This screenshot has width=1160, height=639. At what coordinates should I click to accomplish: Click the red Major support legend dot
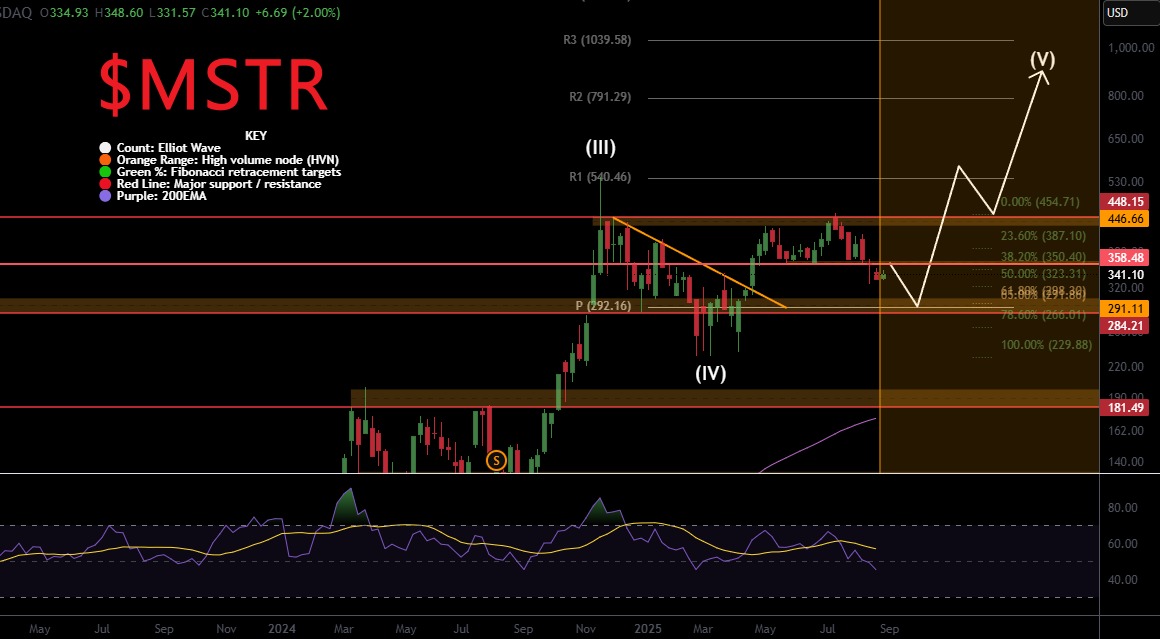click(x=106, y=184)
